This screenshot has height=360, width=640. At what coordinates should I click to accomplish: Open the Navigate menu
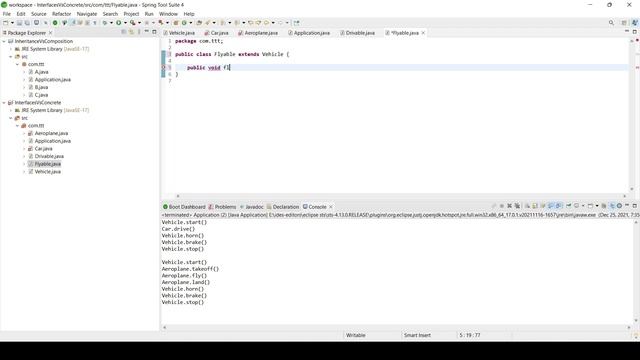coord(87,14)
